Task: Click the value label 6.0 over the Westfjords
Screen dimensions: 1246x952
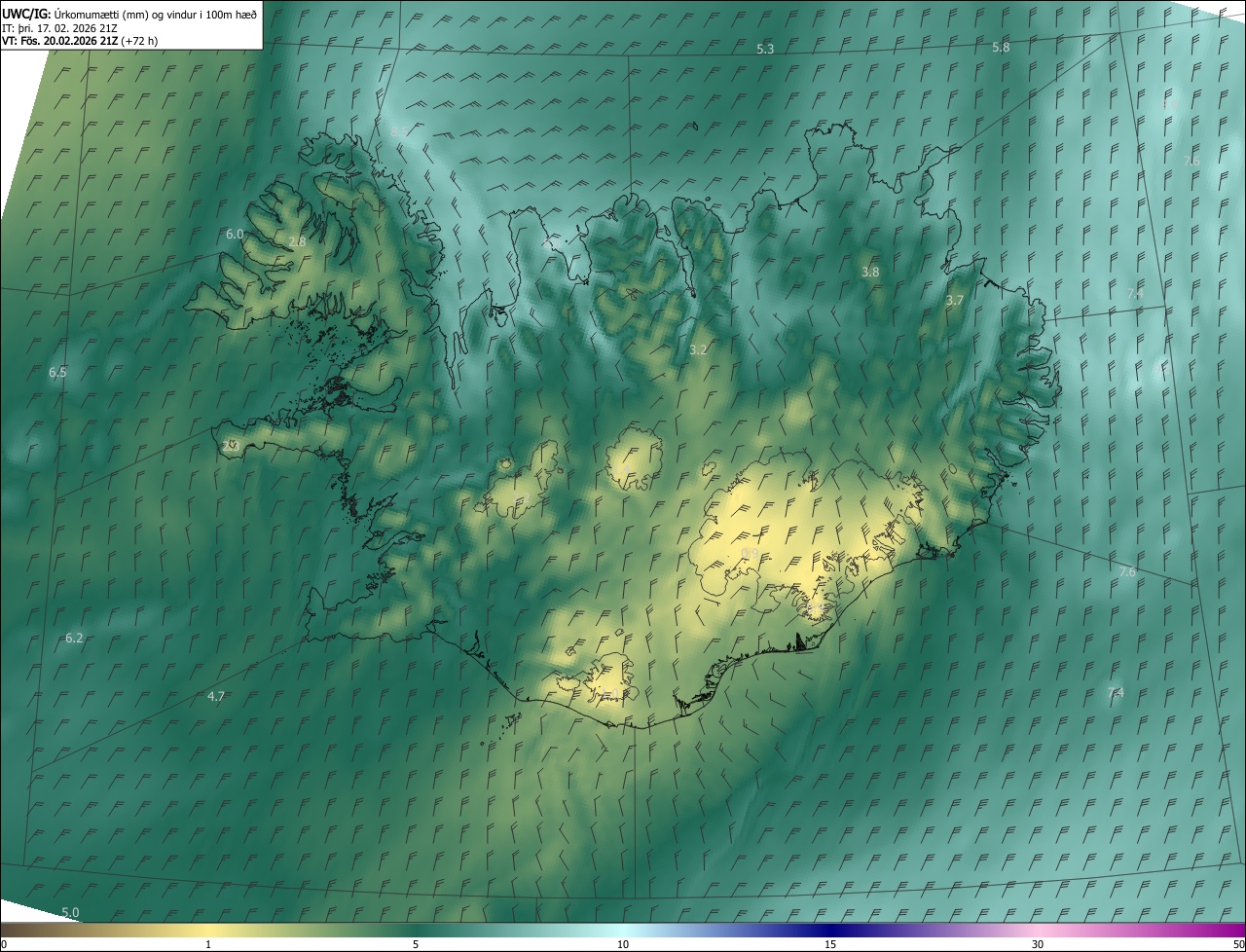Action: click(235, 234)
